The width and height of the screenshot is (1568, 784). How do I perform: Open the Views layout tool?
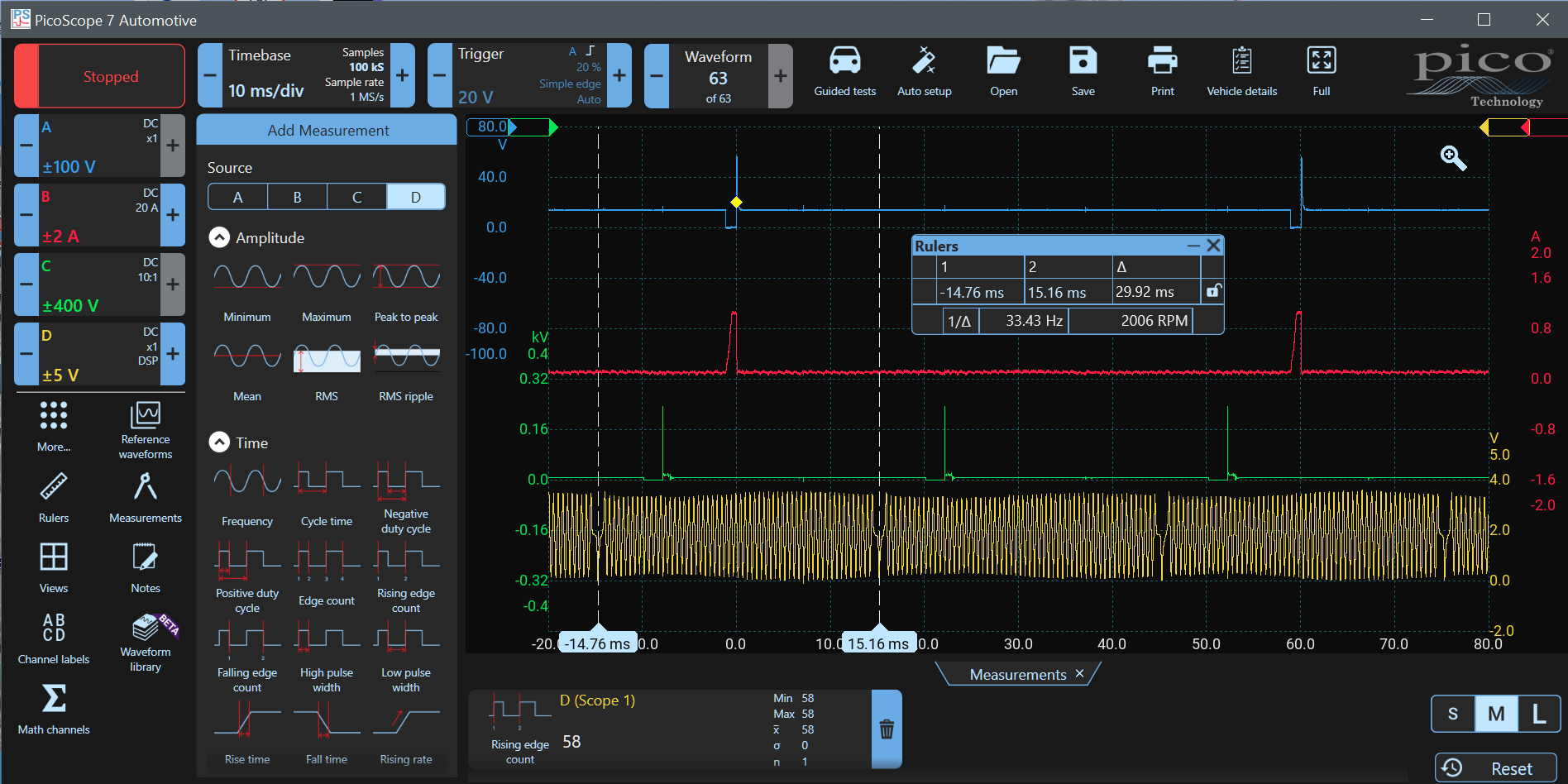pos(54,568)
